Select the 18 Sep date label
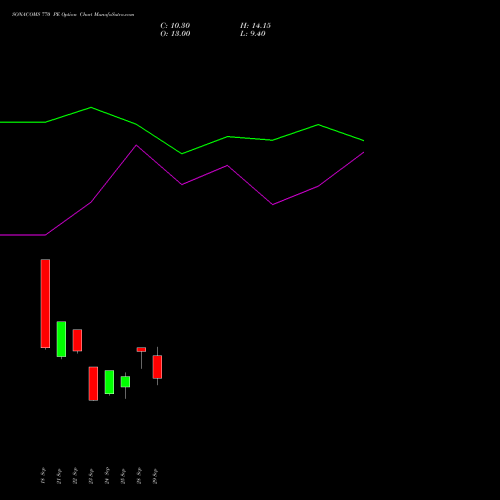The width and height of the screenshot is (500, 500). click(x=43, y=476)
